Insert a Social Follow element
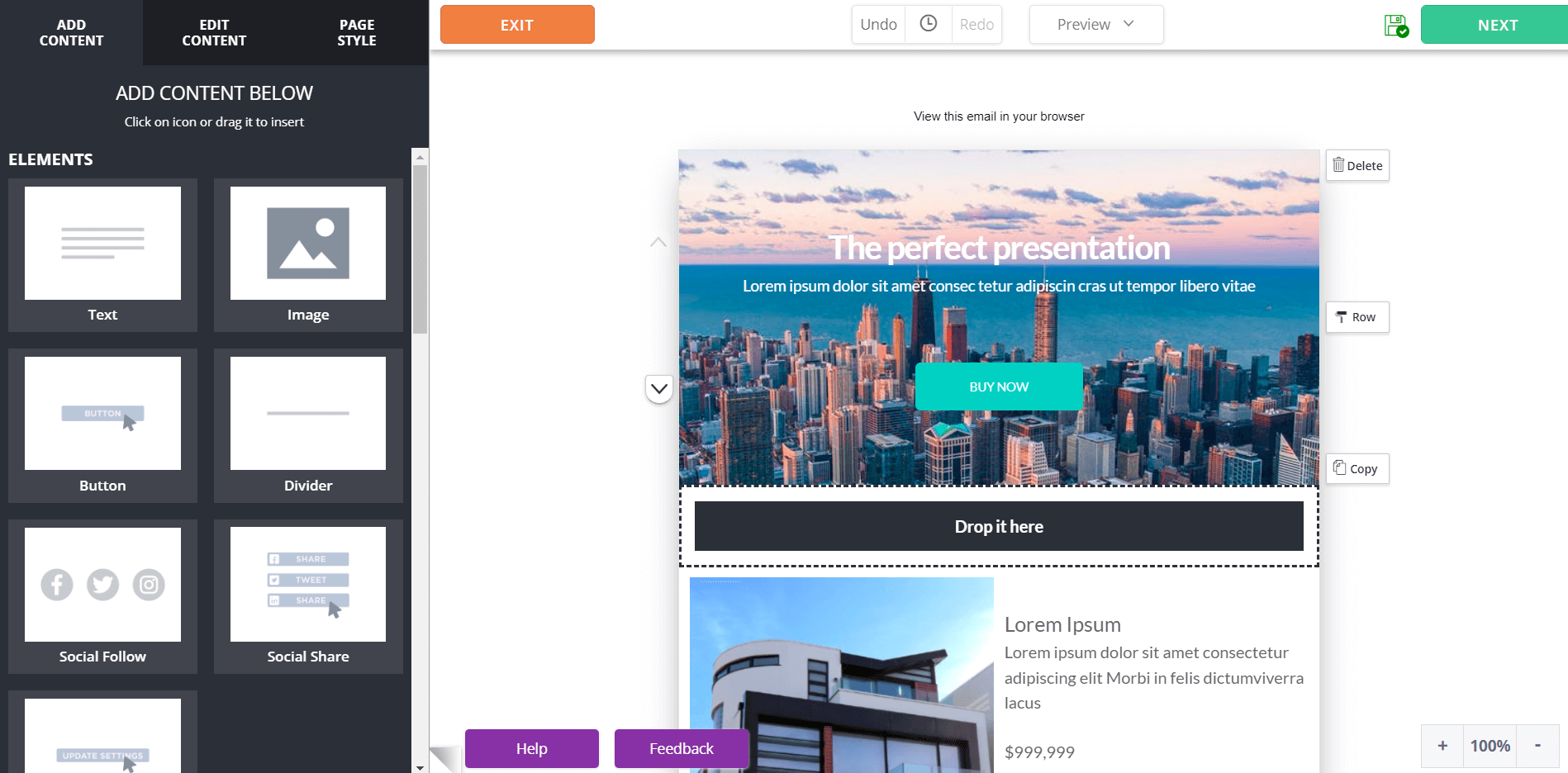Viewport: 1568px width, 773px height. point(102,597)
